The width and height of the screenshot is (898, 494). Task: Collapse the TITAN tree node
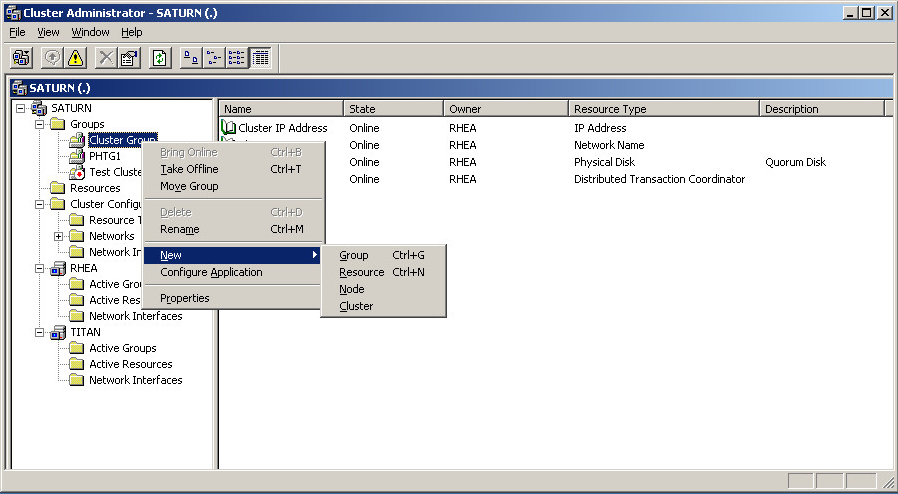tap(40, 333)
